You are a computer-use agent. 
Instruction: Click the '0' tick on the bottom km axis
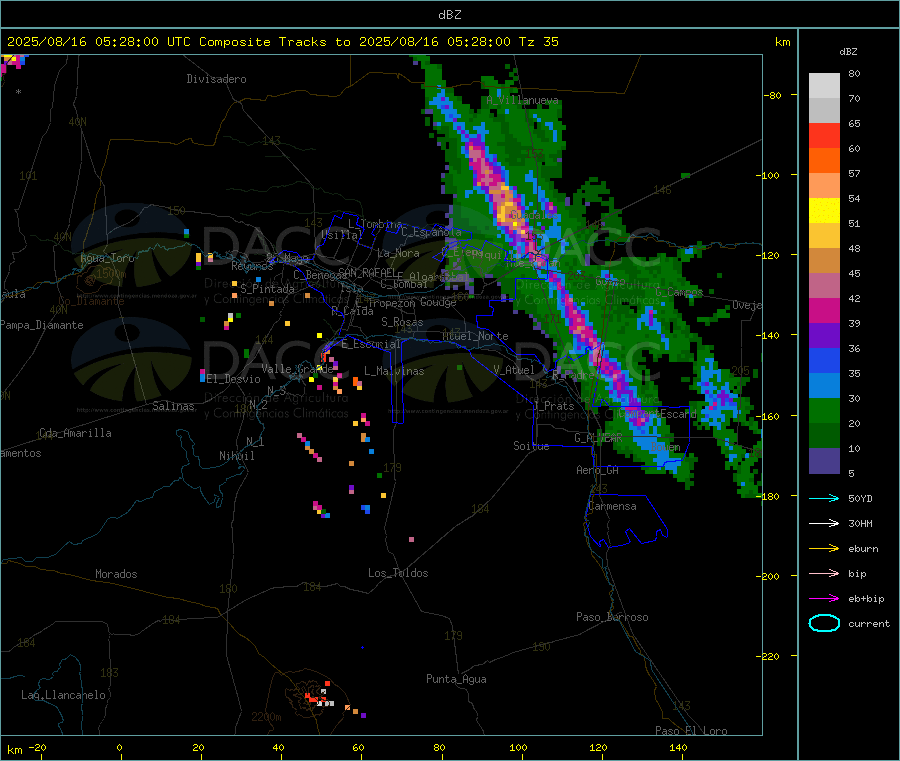(119, 747)
